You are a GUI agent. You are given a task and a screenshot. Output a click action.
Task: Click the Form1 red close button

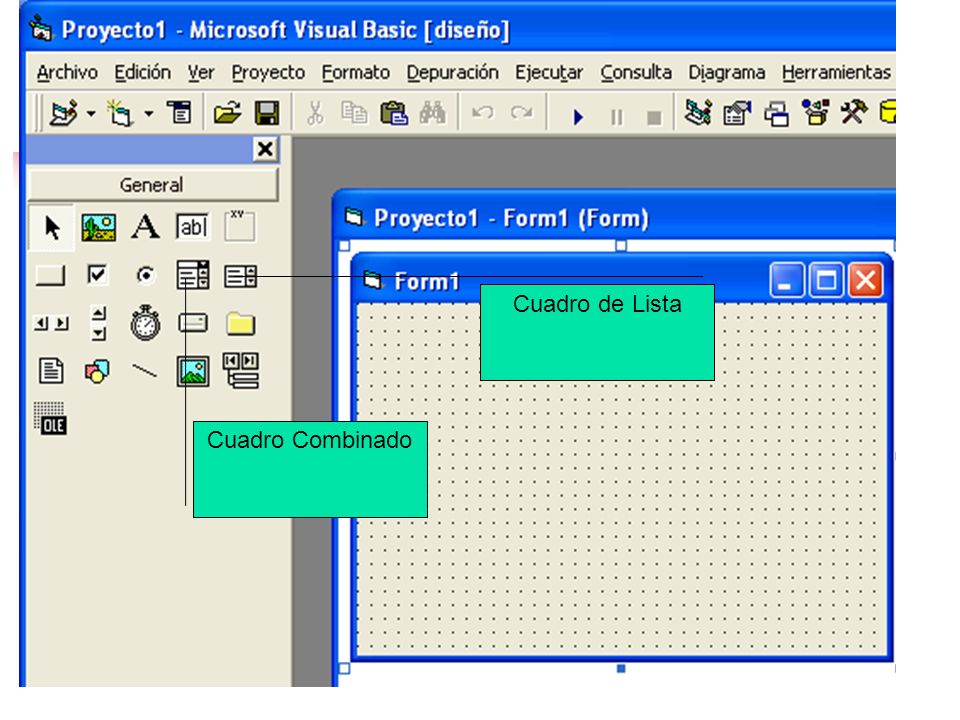(x=866, y=280)
